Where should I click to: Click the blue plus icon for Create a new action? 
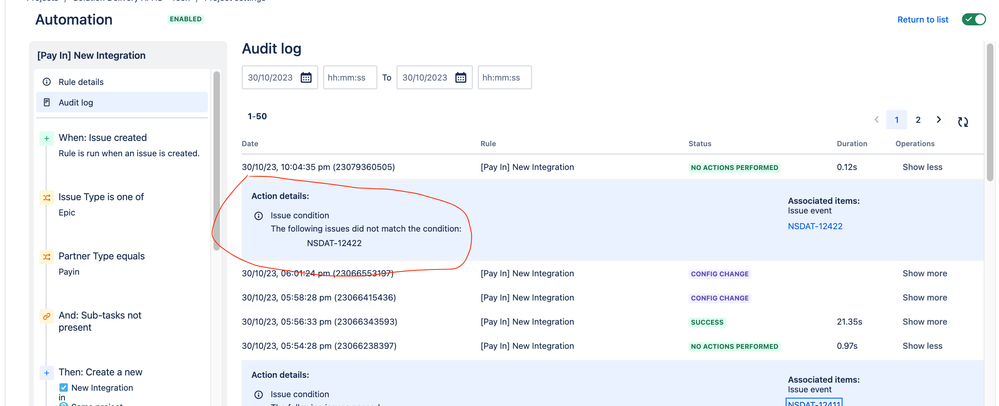(x=47, y=372)
